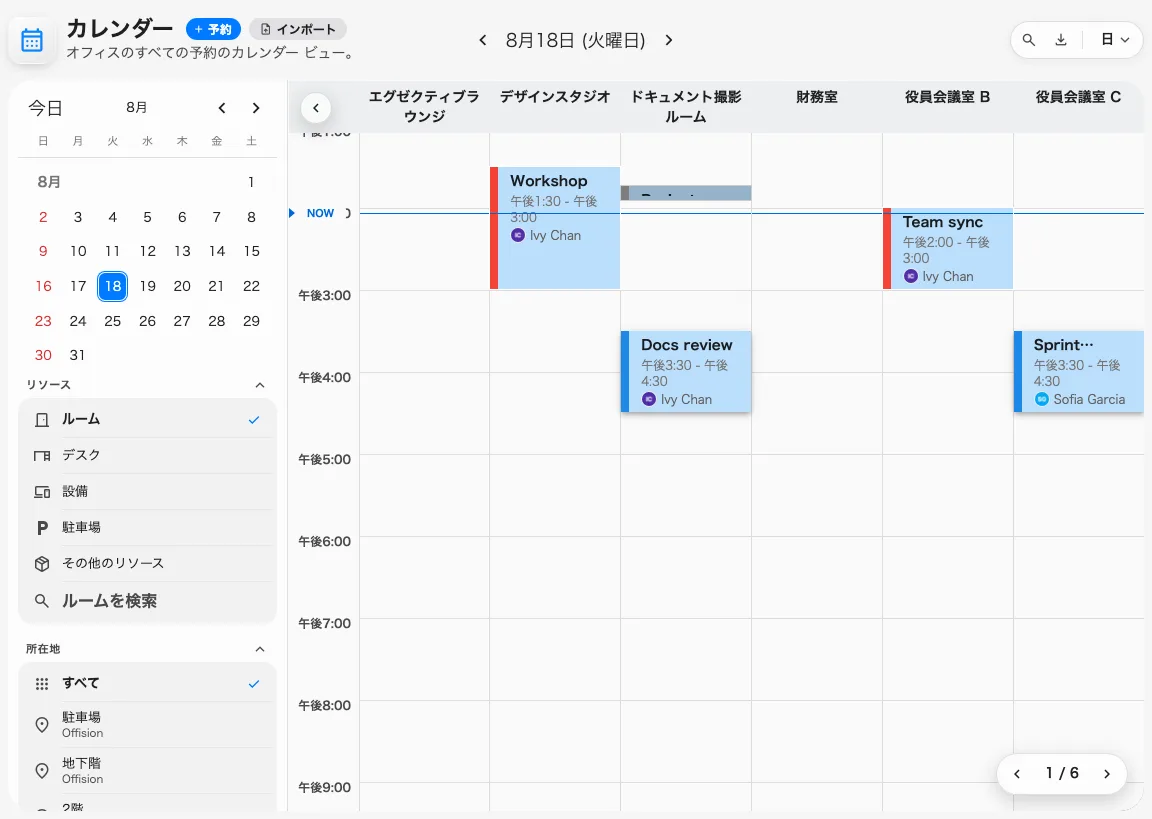The height and width of the screenshot is (819, 1152).
Task: Click the 役員会議室 B column header
Action: 948,97
